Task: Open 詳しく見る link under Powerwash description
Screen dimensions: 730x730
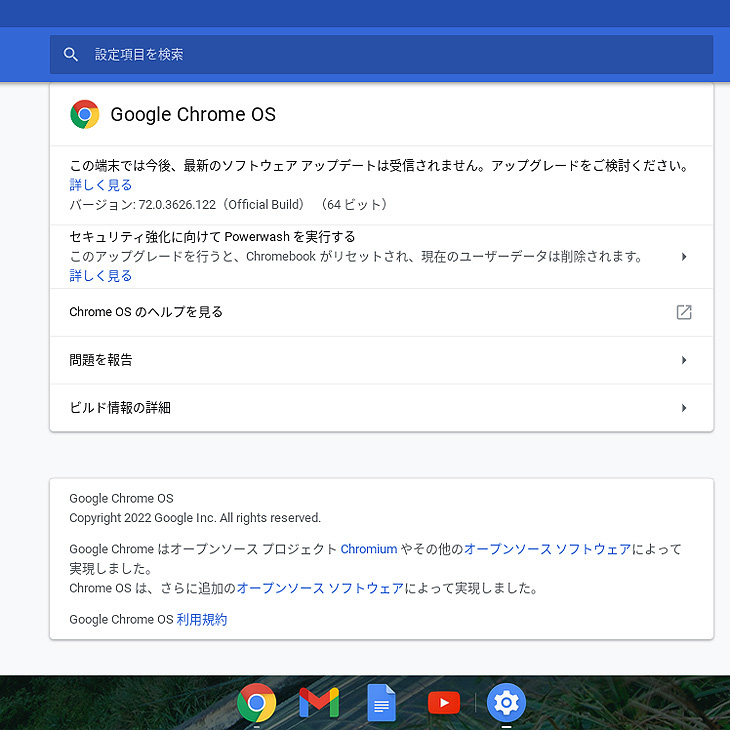Action: [x=101, y=276]
